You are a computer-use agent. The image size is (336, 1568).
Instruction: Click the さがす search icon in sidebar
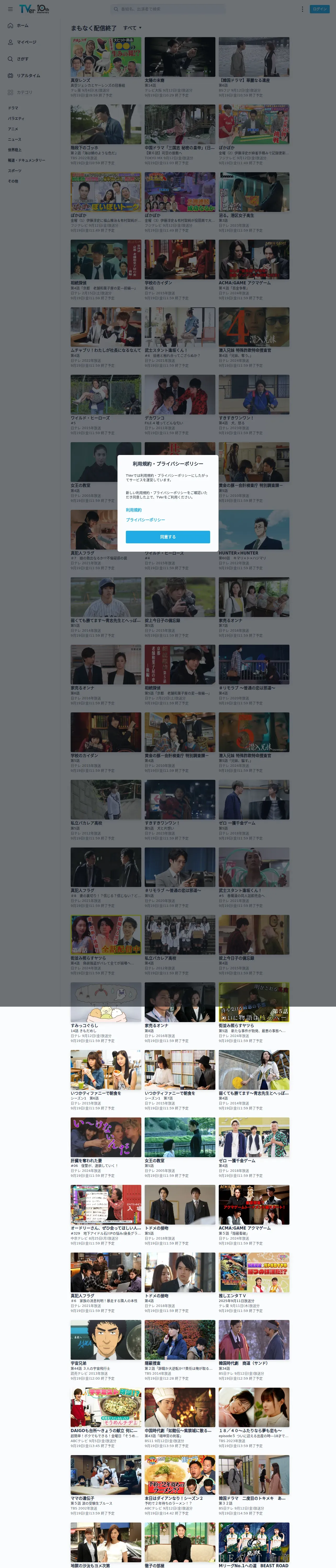[x=10, y=59]
